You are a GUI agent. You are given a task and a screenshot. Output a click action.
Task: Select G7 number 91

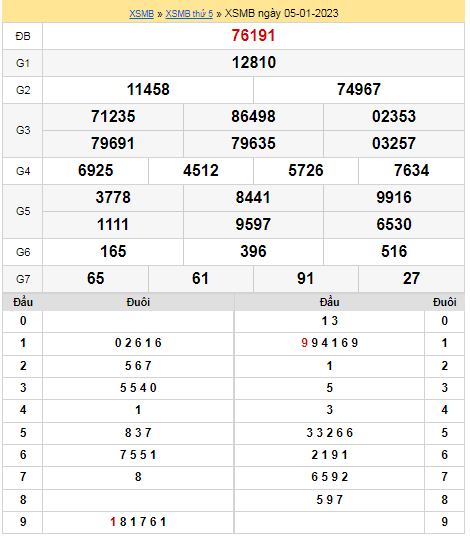pos(305,278)
